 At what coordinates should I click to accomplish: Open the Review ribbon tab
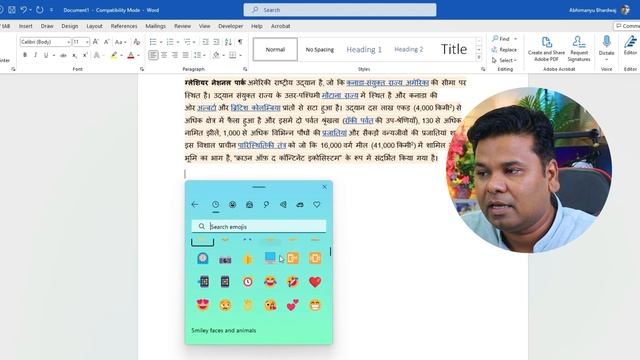click(x=182, y=26)
